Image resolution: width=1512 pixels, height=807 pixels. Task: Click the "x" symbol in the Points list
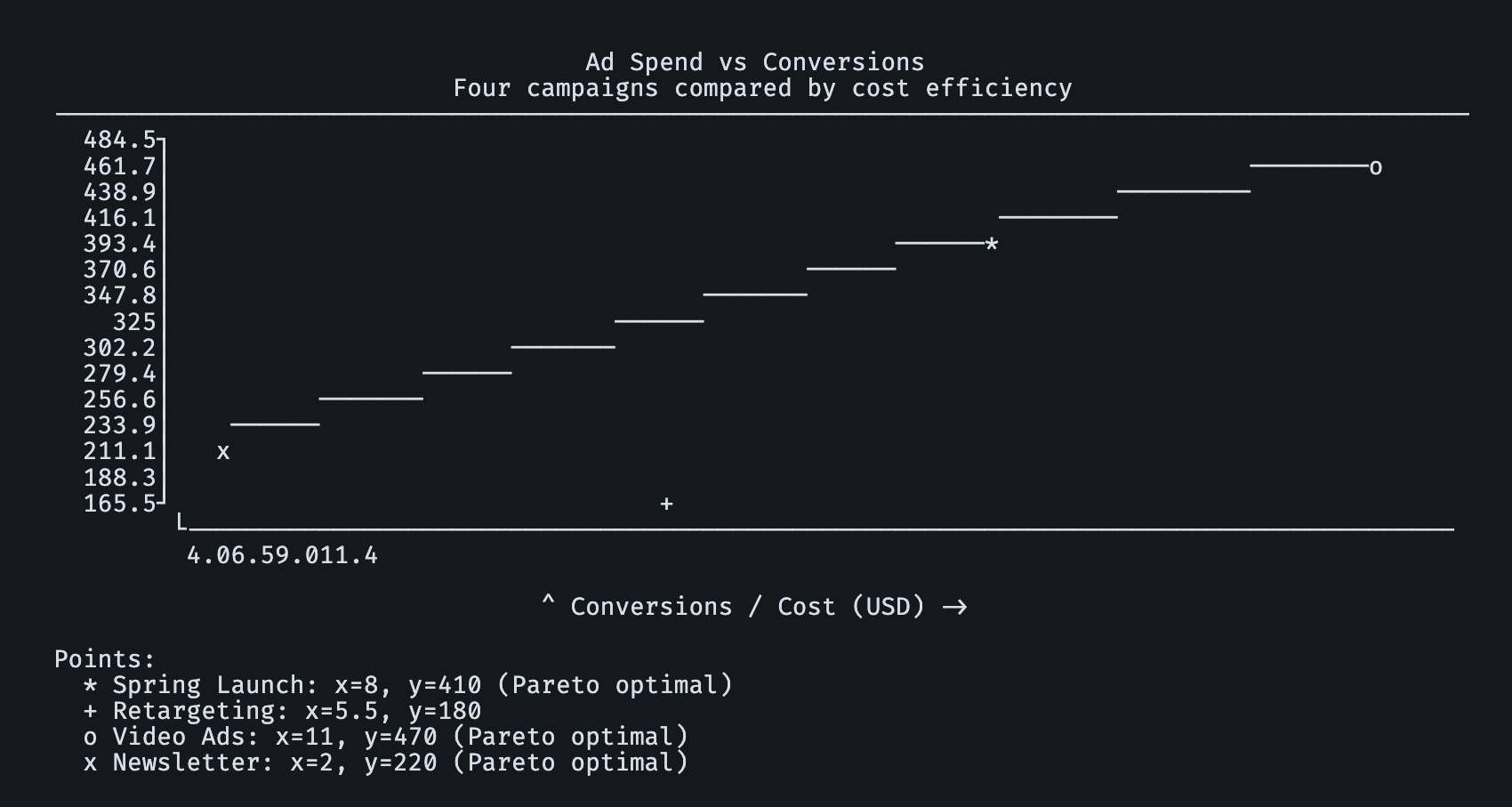[x=90, y=763]
